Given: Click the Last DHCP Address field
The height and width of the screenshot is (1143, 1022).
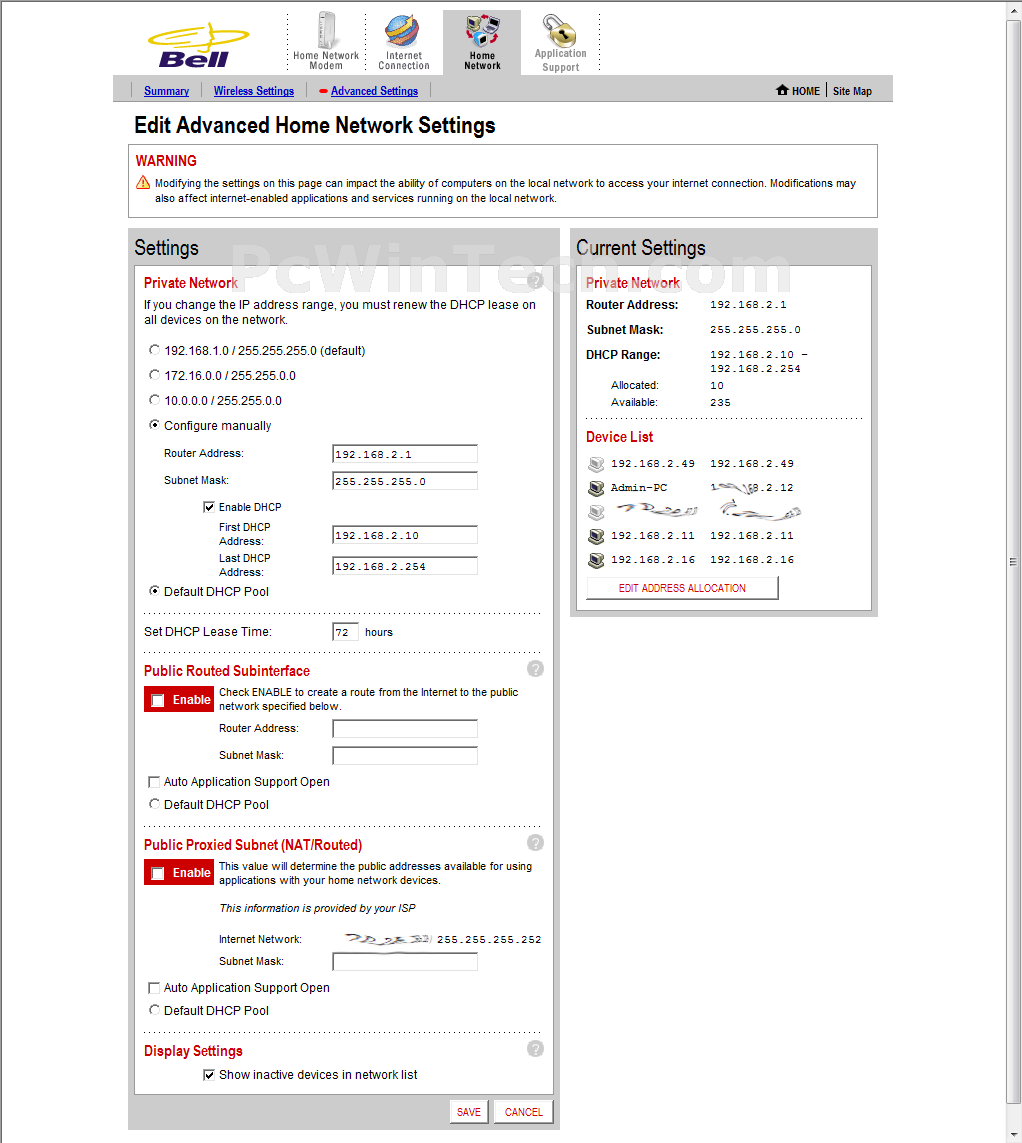Looking at the screenshot, I should 405,566.
